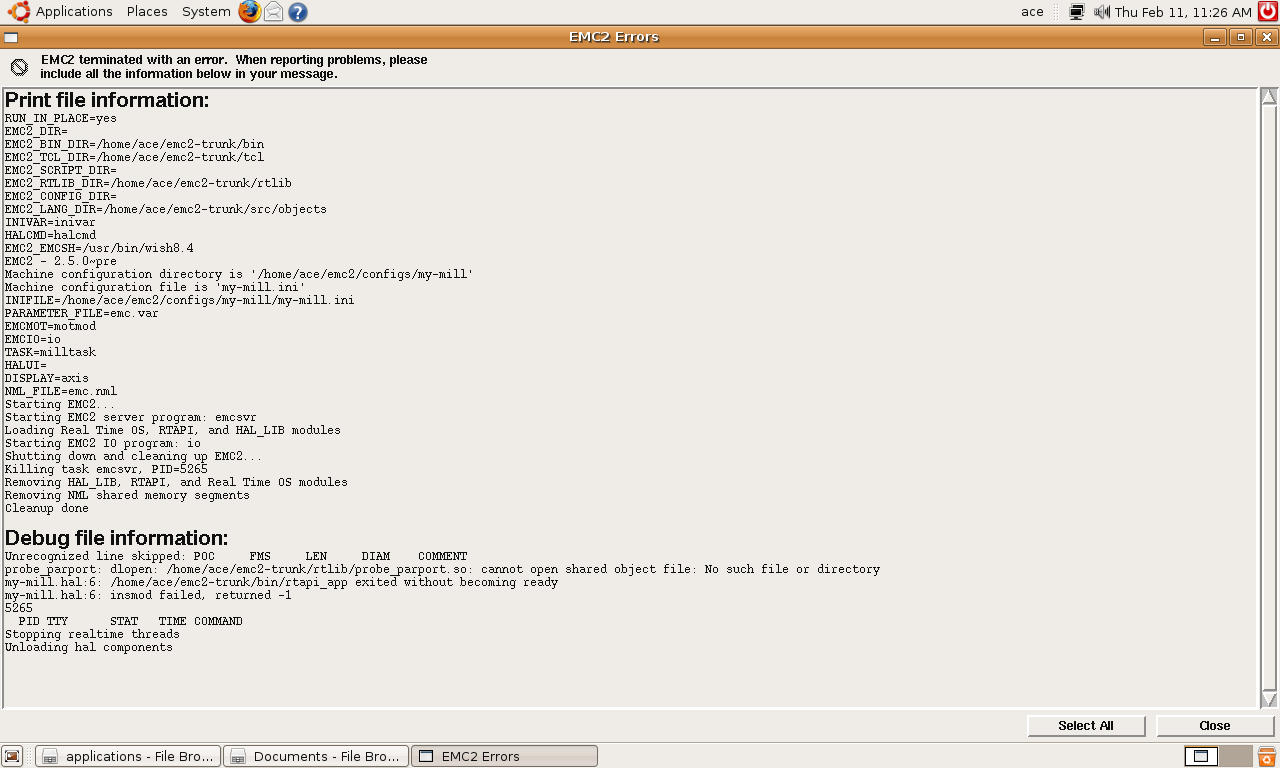Switch to applications File Browser taskbar window
Screen dimensions: 1280x768
[128, 756]
